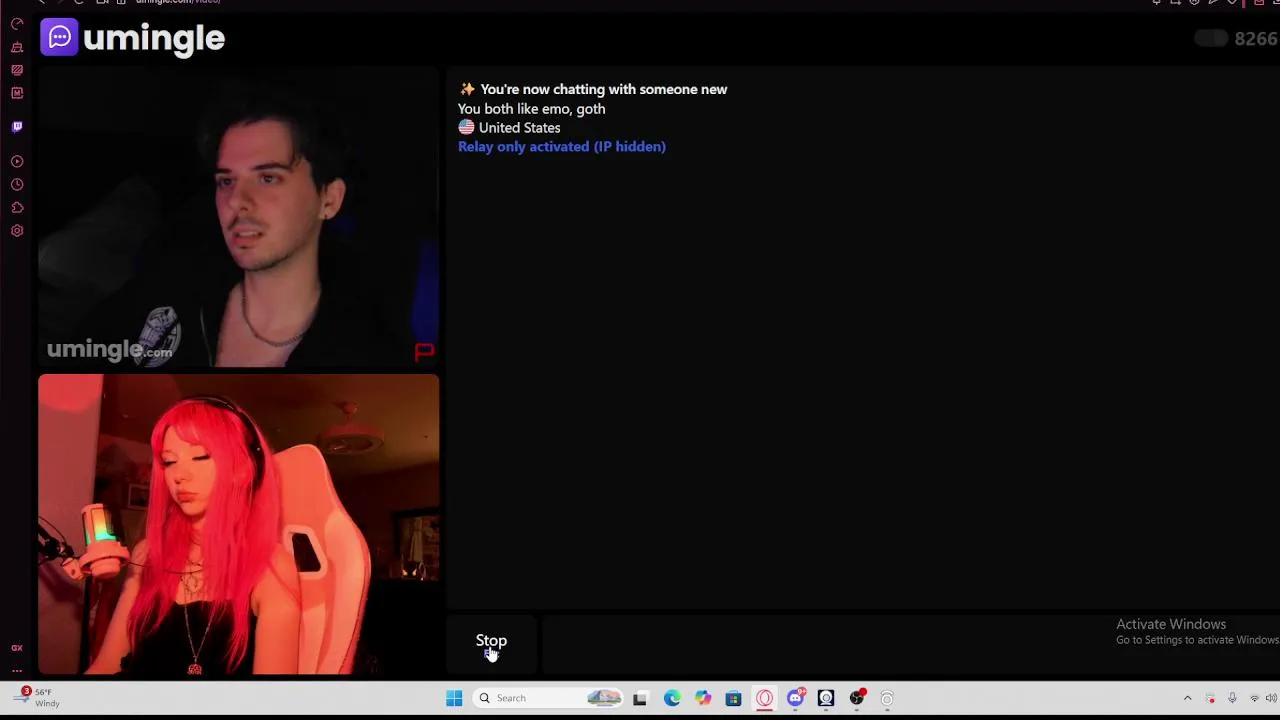
Task: Open the speedometer icon in the Opera sidebar
Action: click(x=17, y=23)
